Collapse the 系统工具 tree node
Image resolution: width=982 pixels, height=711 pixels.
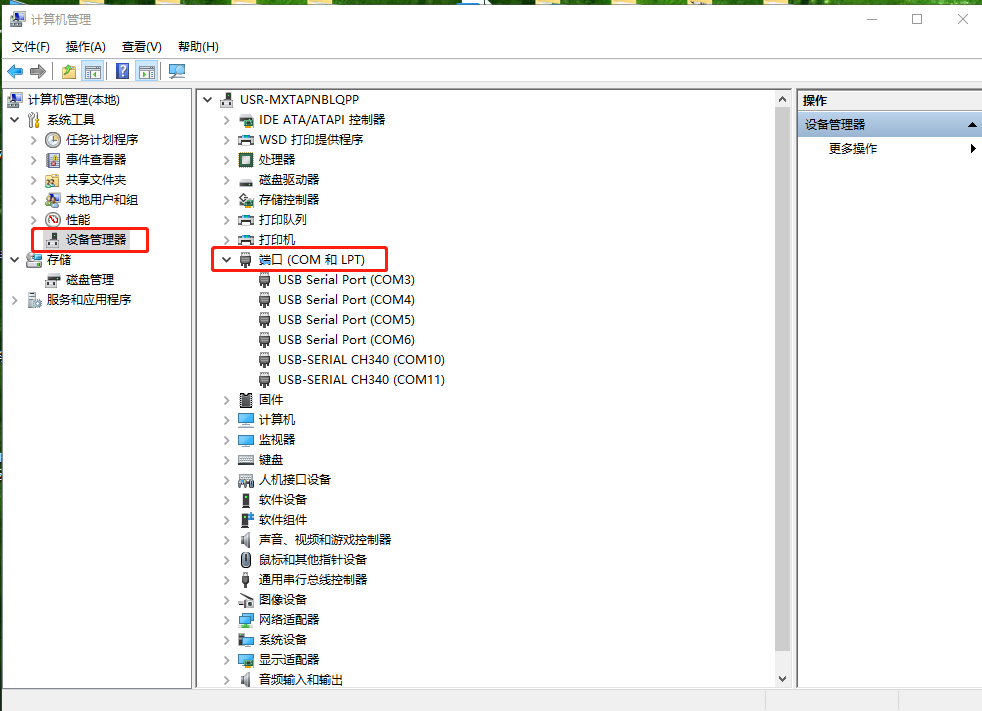pos(14,119)
